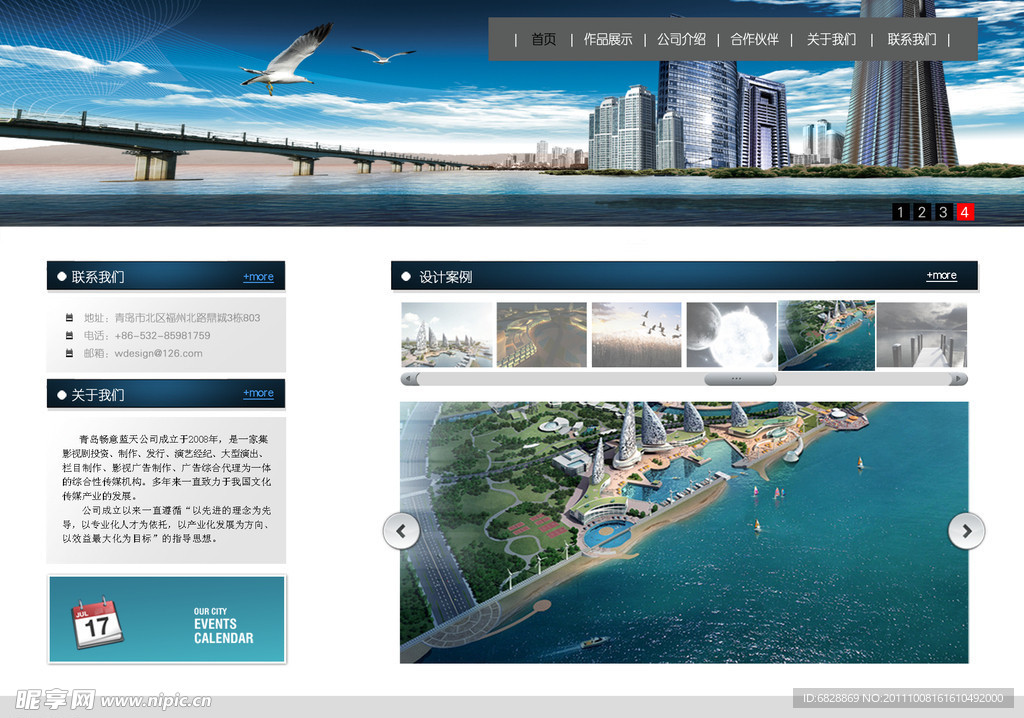
Task: Click the next image arrow on slideshow
Action: click(966, 531)
